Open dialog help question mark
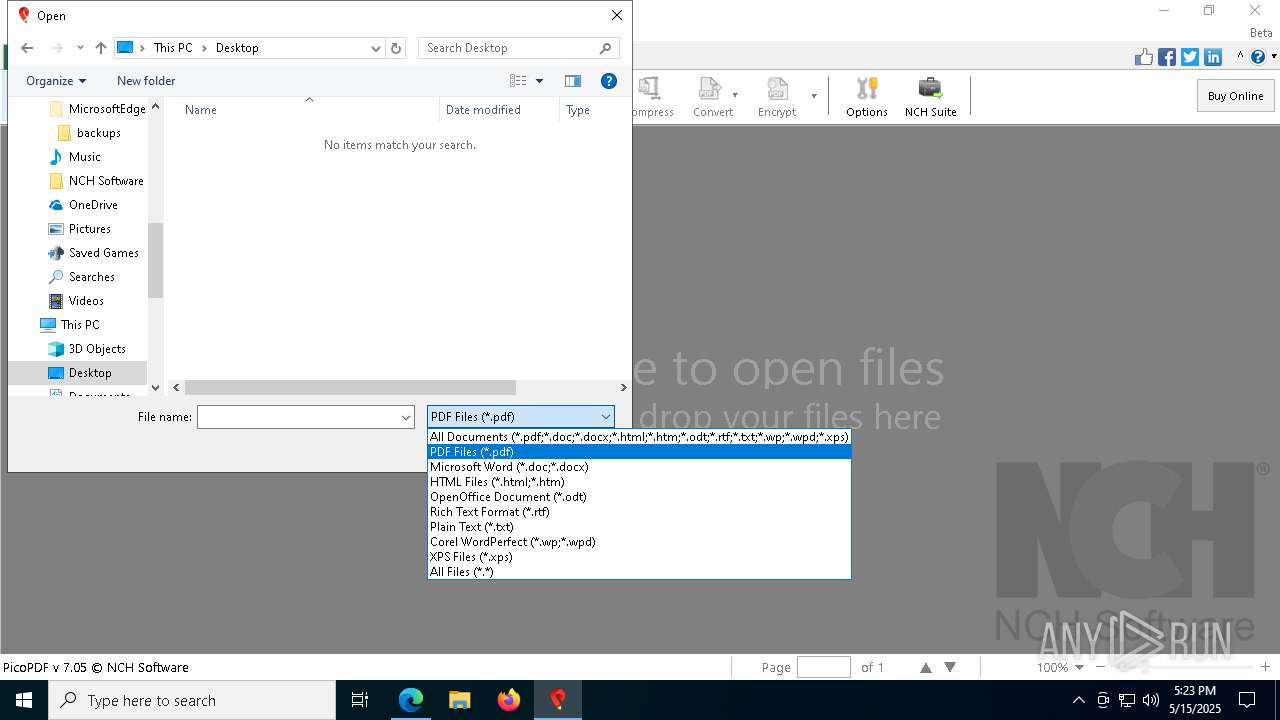The image size is (1280, 720). pyautogui.click(x=609, y=81)
